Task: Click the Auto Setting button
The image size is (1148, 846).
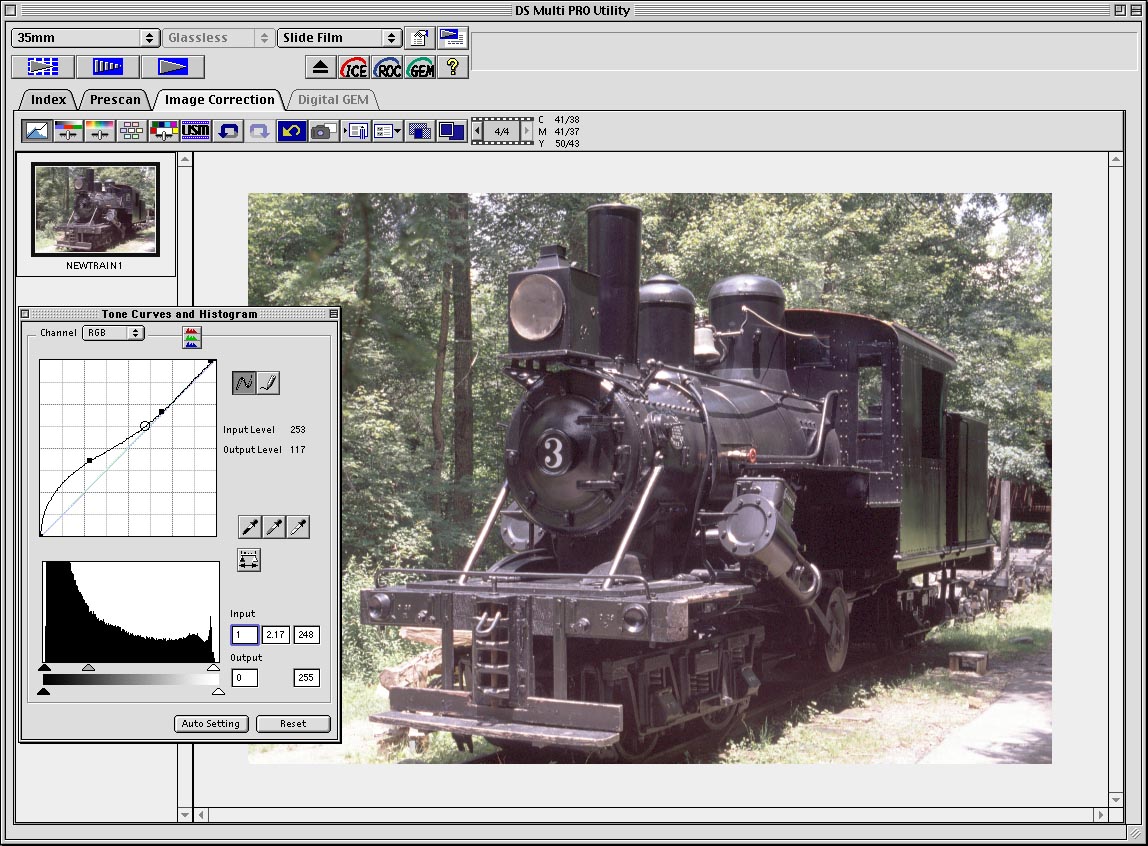Action: 211,724
